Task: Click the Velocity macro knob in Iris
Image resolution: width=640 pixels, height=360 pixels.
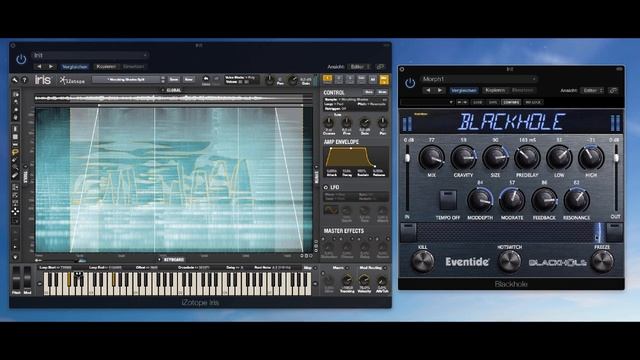Action: click(x=364, y=280)
